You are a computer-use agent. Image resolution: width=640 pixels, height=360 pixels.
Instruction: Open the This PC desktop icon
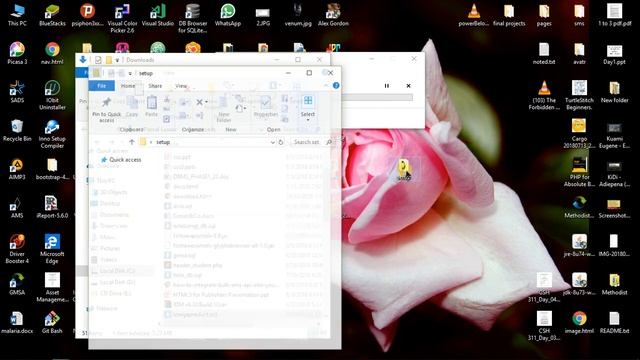point(17,16)
